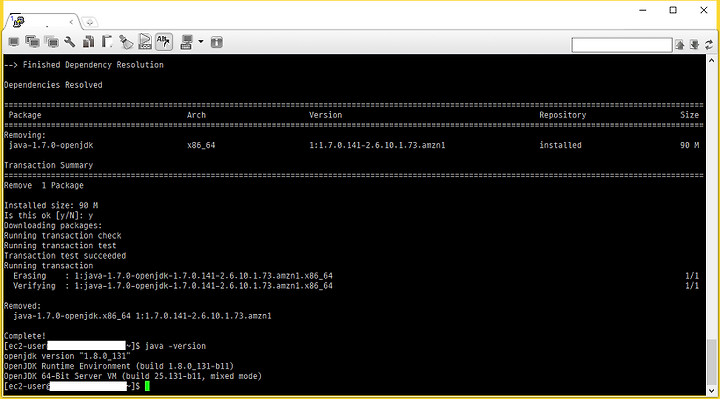Click 'java-1.7.0-openjdk' package name in table
This screenshot has width=720, height=399.
click(51, 145)
